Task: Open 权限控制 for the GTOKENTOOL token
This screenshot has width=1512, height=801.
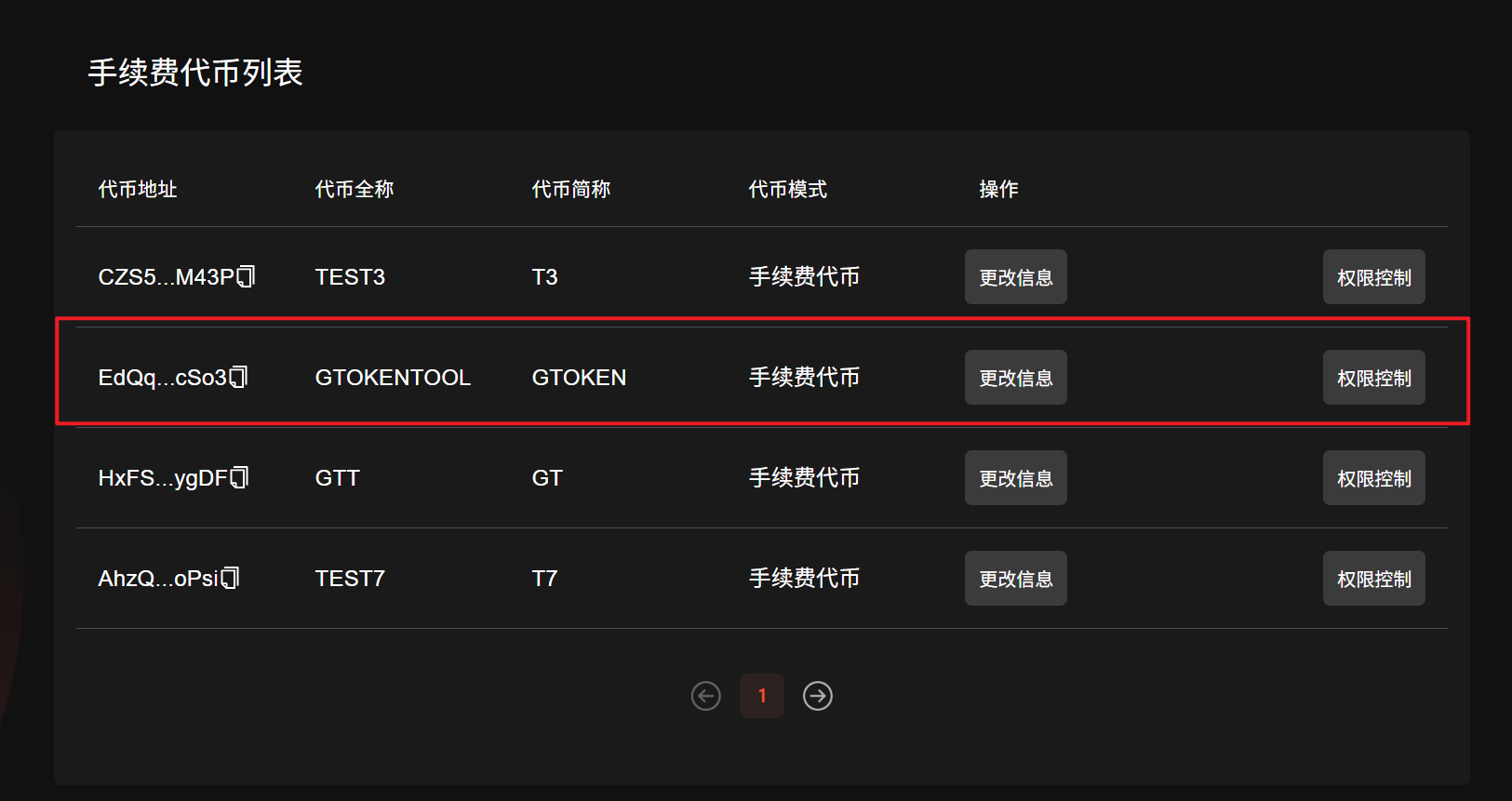Action: [x=1373, y=378]
